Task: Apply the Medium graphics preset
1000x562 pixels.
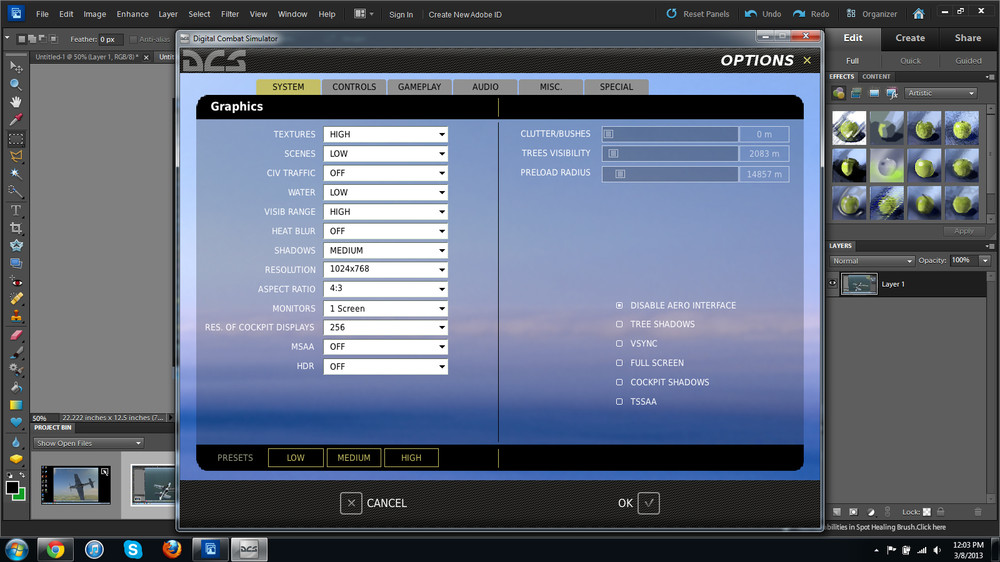Action: click(354, 458)
